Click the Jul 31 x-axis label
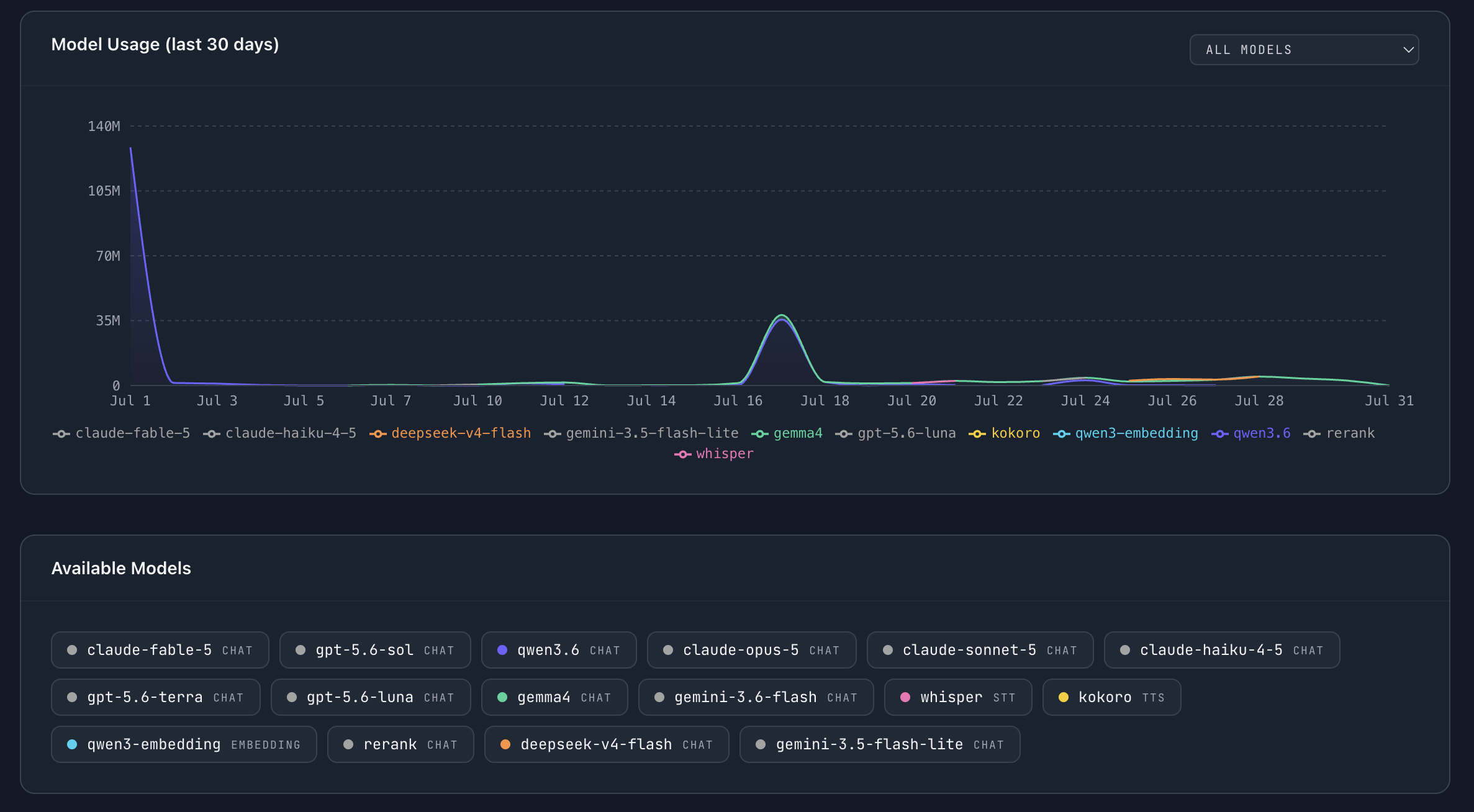Viewport: 1474px width, 812px height. pos(1389,400)
